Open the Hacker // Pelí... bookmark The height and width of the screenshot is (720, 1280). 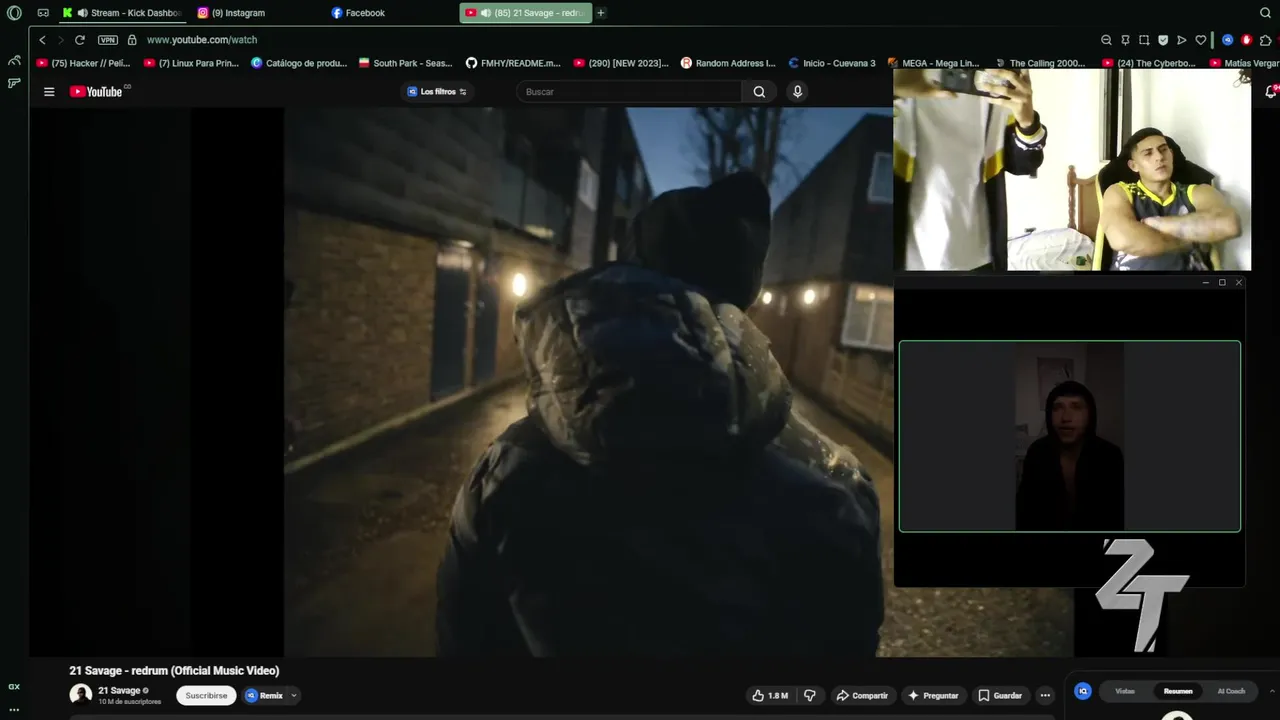(83, 63)
